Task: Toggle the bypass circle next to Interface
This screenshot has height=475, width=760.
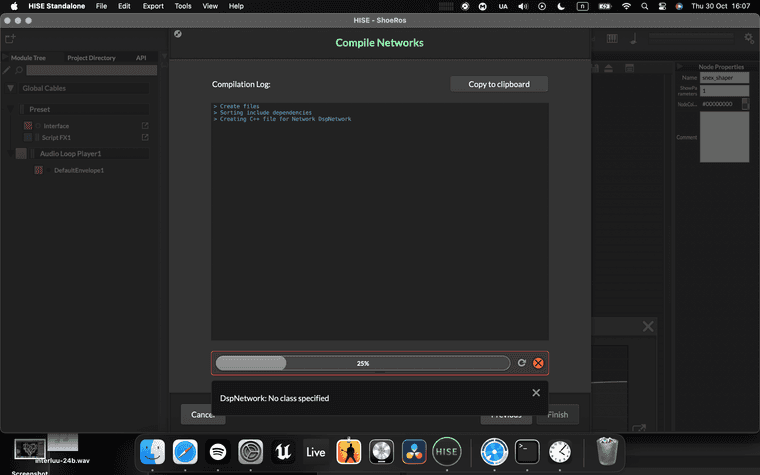Action: (x=38, y=126)
